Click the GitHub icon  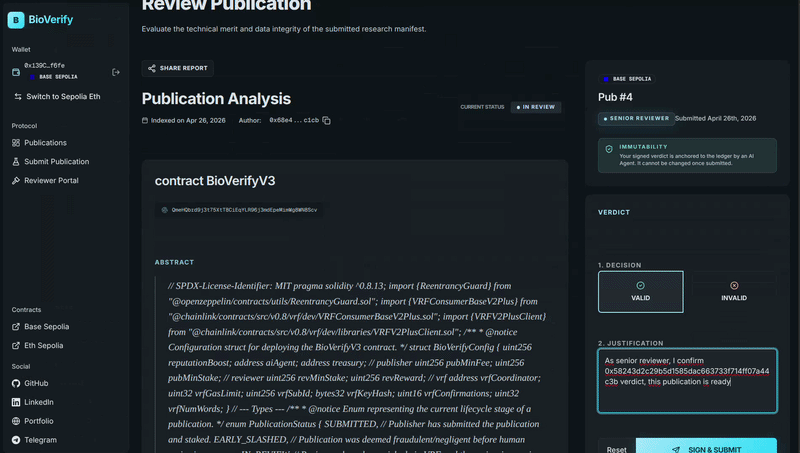(16, 383)
